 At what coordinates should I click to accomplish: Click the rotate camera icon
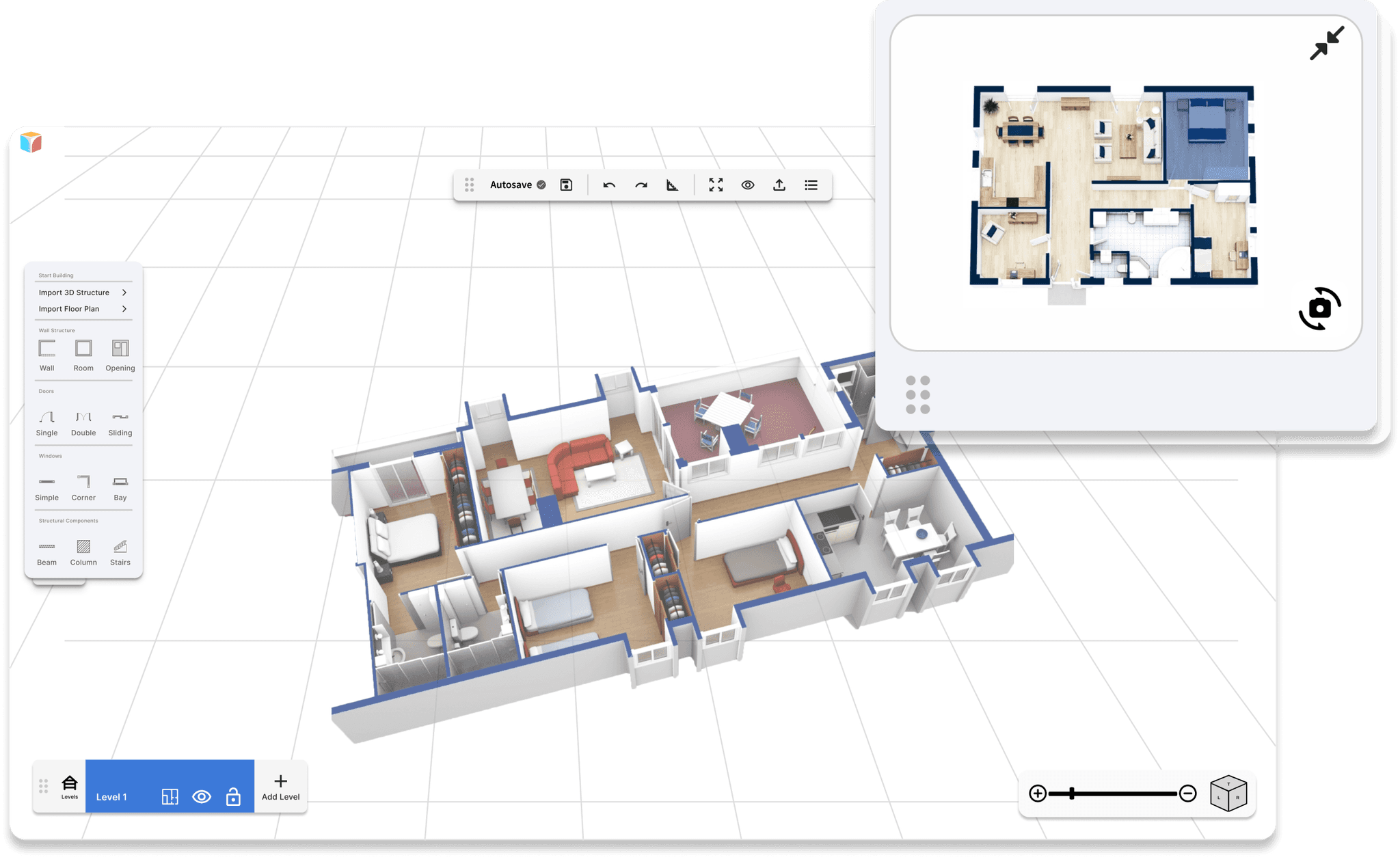(x=1319, y=309)
